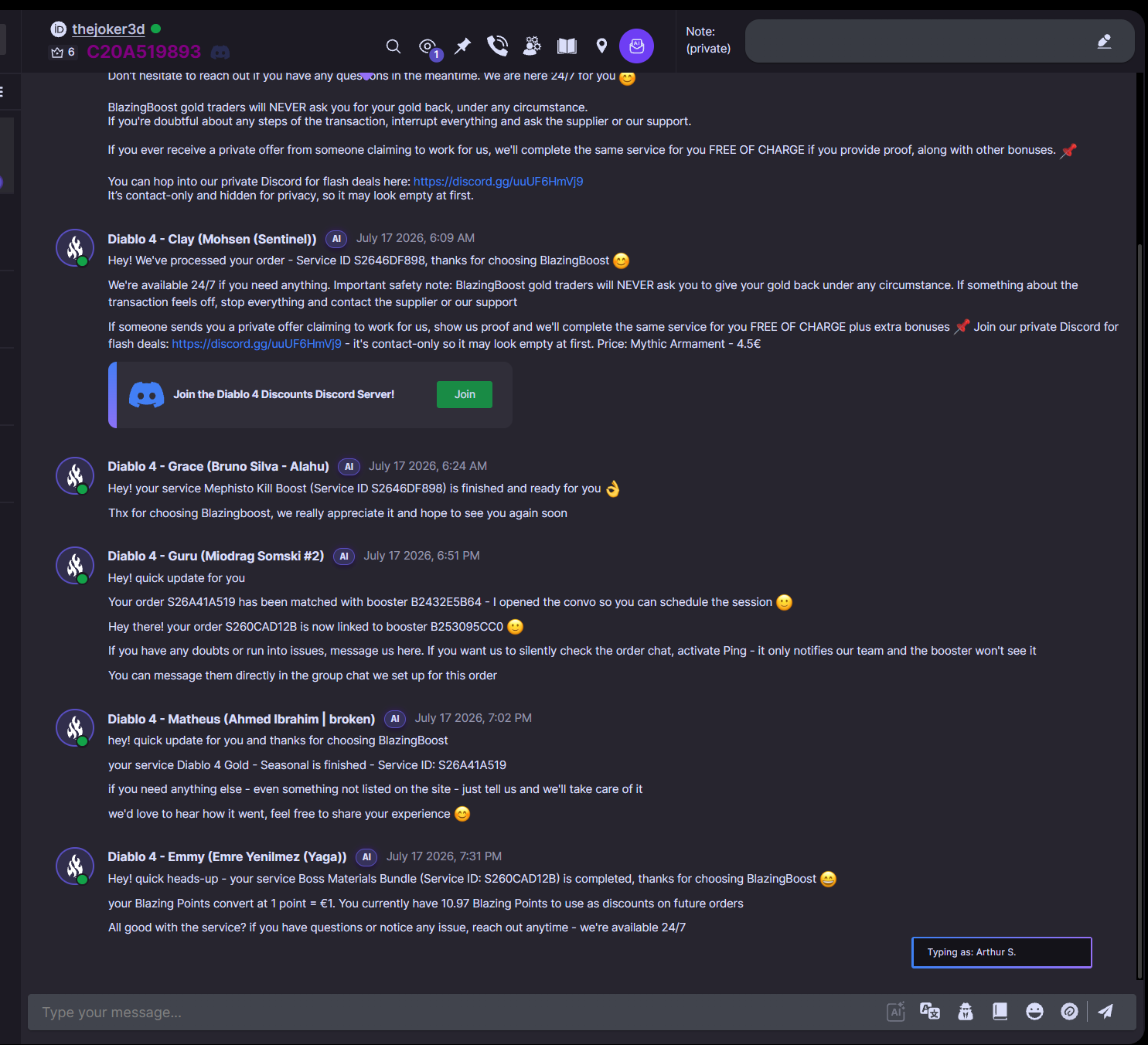Click timestamp 'July 17 2026, 7:31 PM'
Image resolution: width=1148 pixels, height=1045 pixels.
click(444, 856)
